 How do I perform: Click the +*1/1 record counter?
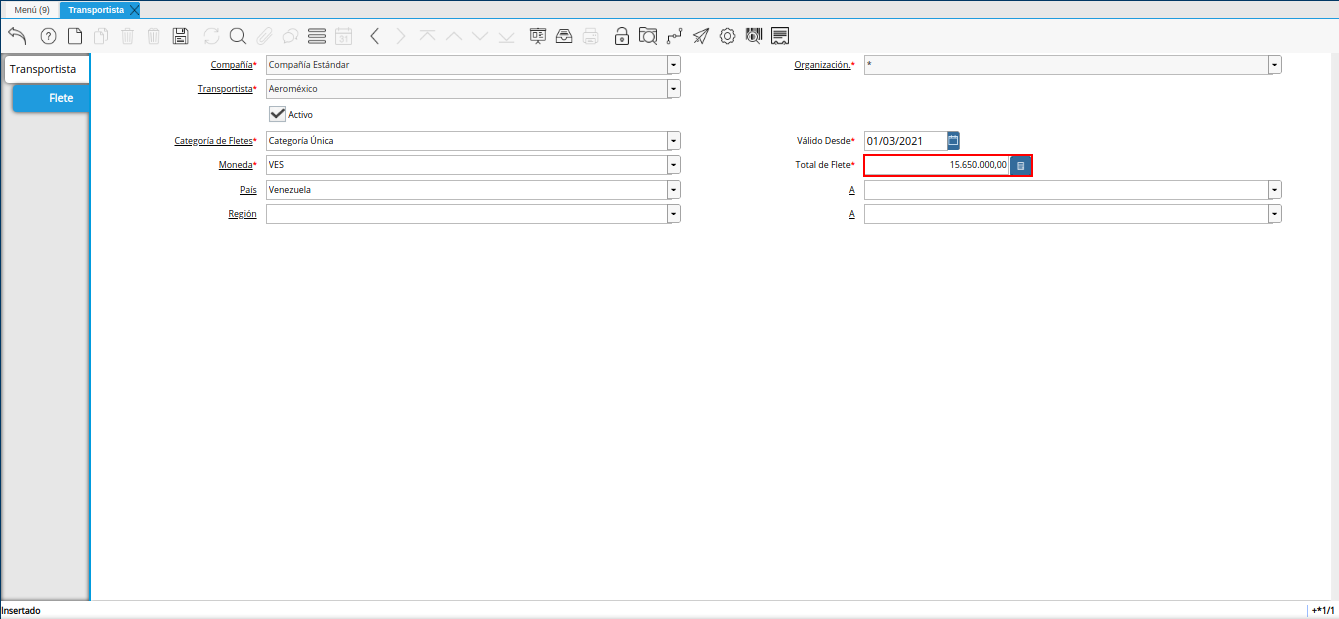click(x=1323, y=610)
